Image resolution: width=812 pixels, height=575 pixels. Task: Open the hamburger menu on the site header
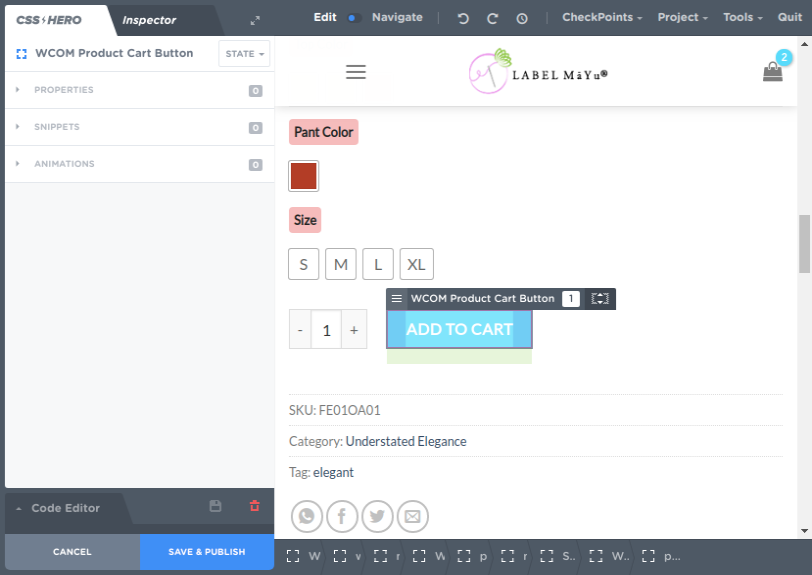pyautogui.click(x=356, y=72)
